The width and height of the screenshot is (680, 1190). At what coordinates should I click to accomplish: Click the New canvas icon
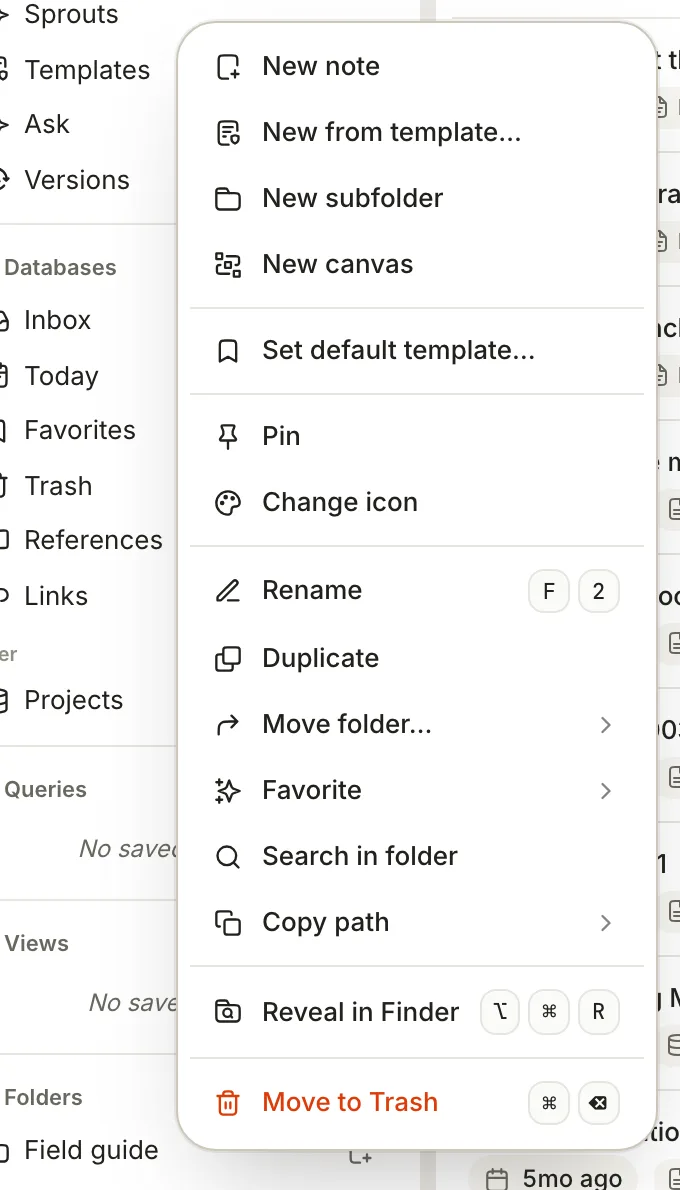[x=228, y=265]
